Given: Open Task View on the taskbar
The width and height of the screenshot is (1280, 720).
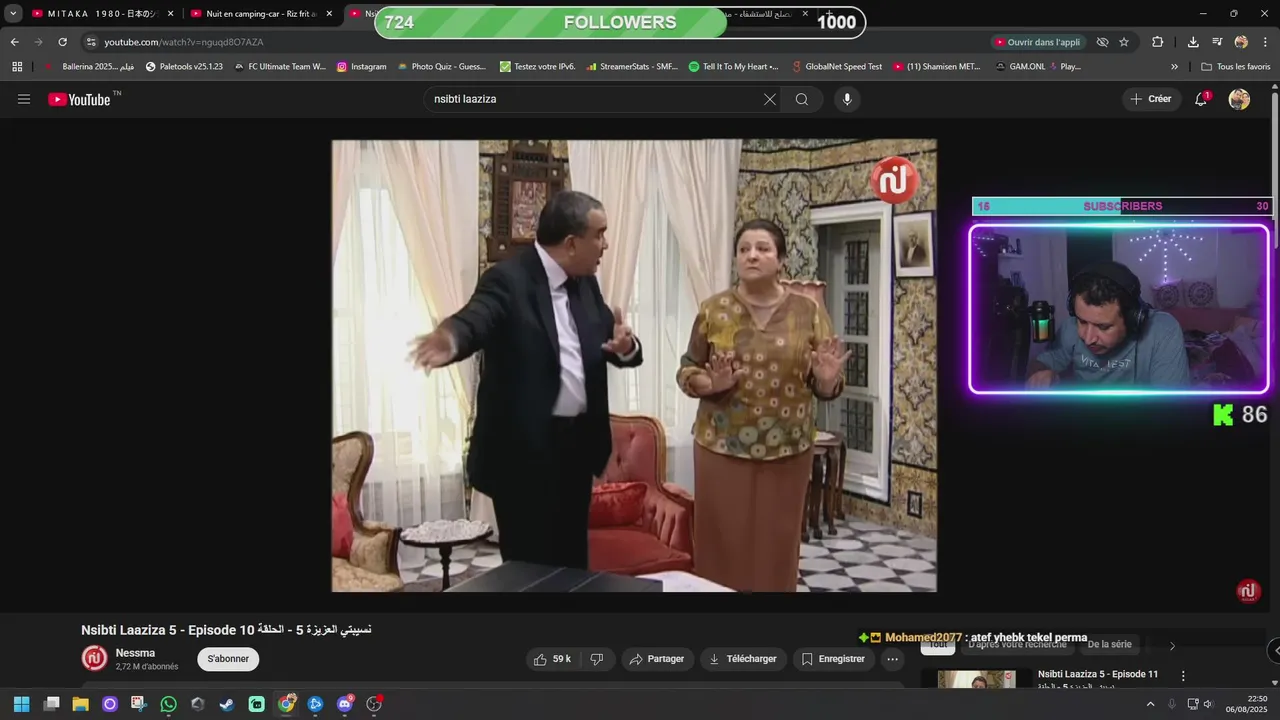Looking at the screenshot, I should 51,704.
